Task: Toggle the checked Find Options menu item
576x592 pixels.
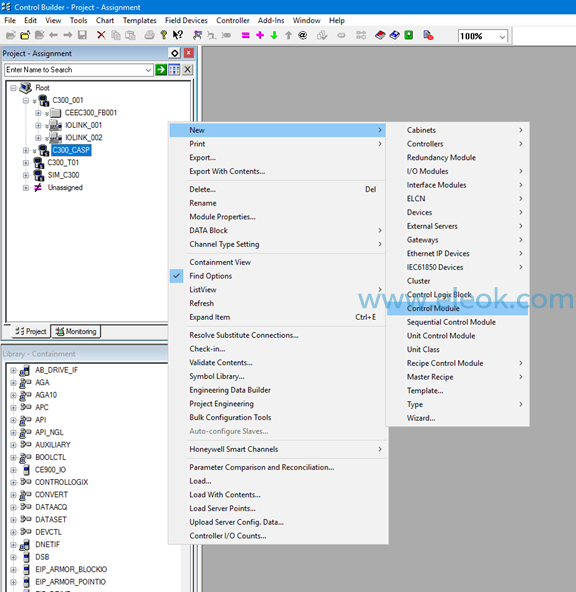Action: click(277, 276)
